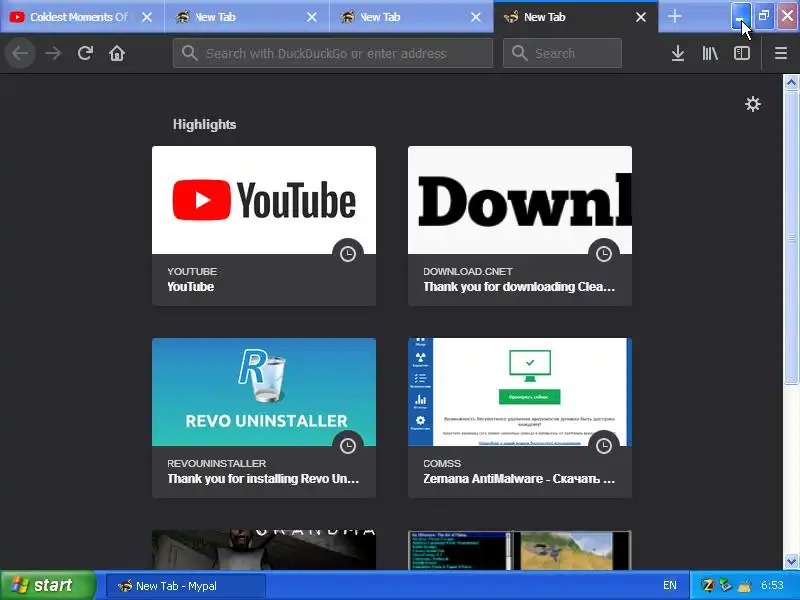
Task: Click the REVOUNINSTALLER source label
Action: [x=216, y=463]
